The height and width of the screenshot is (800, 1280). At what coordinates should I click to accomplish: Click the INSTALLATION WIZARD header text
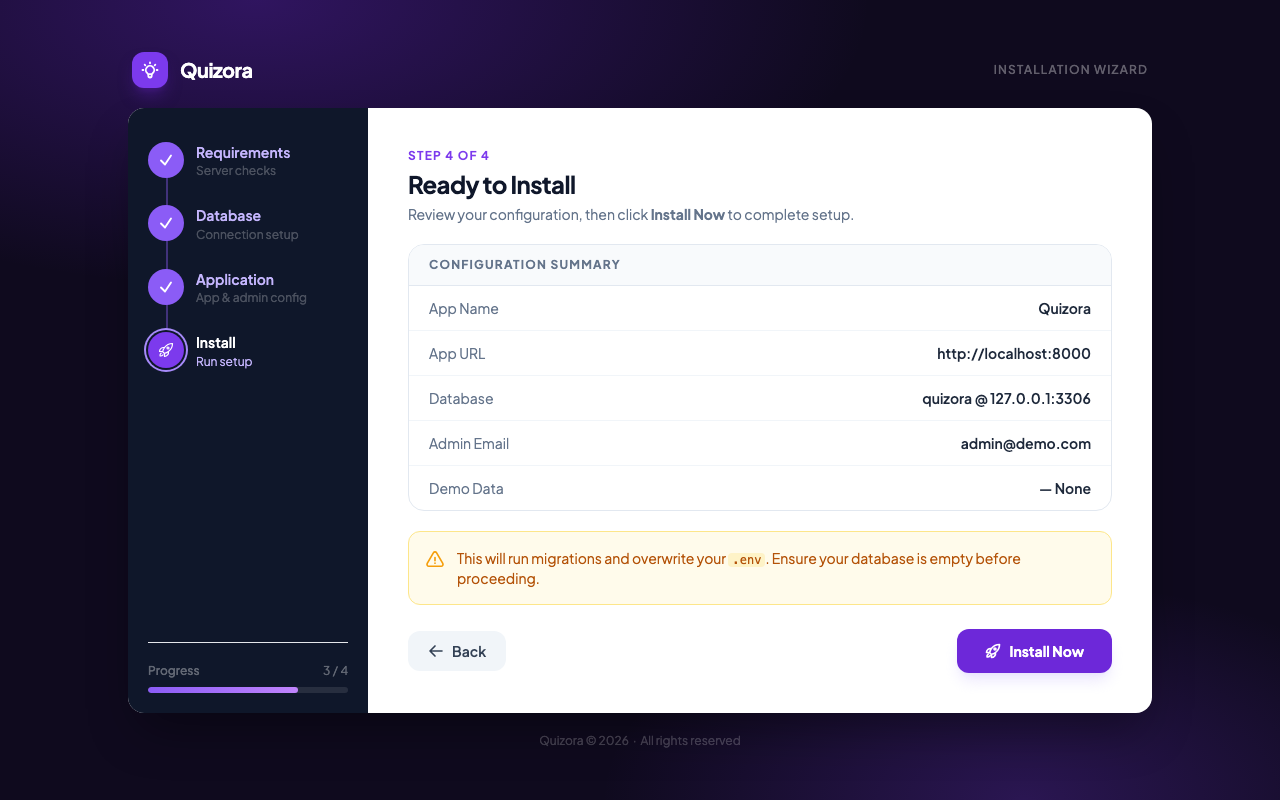(1070, 70)
